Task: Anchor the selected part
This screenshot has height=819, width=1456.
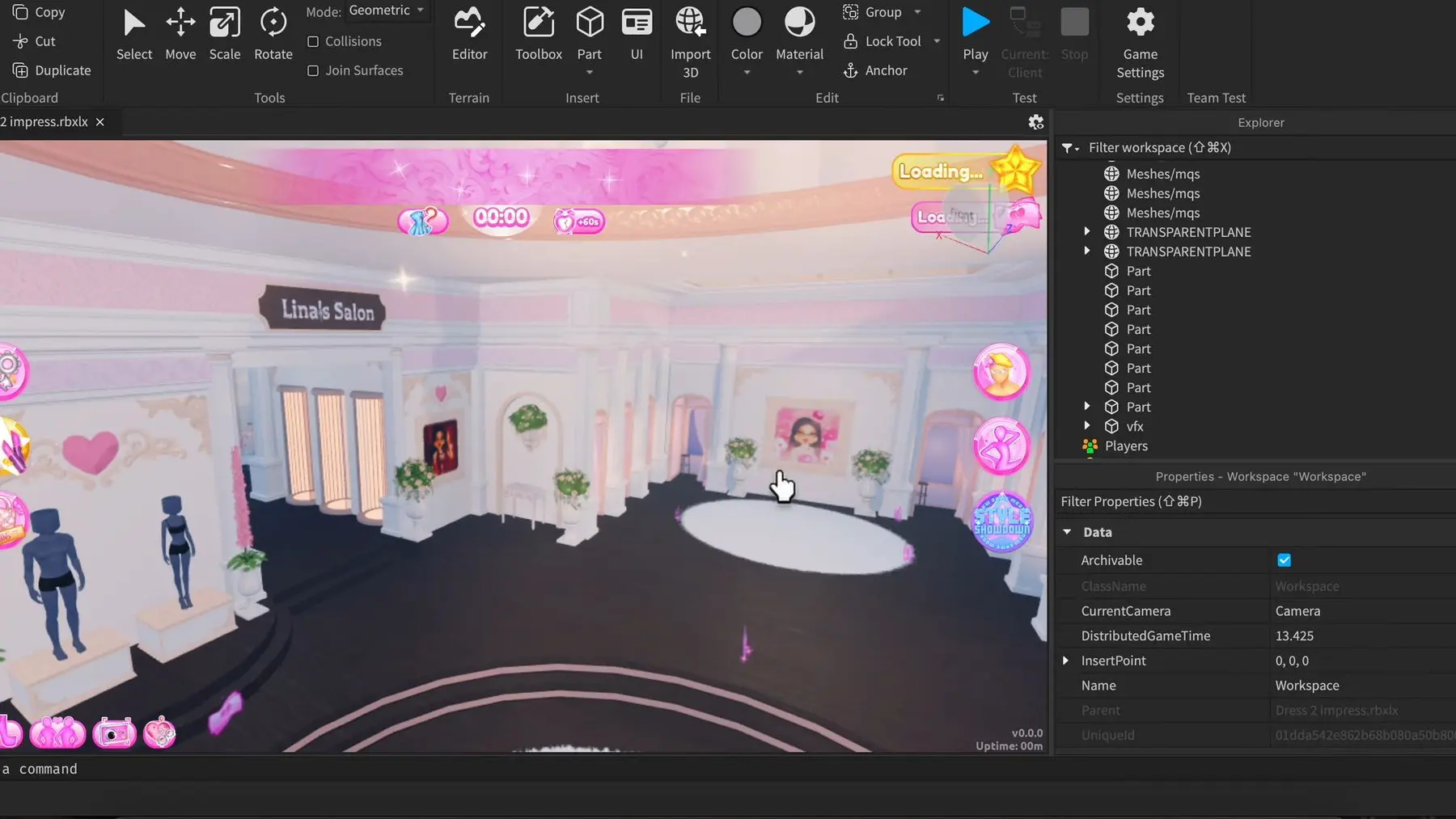Action: (x=875, y=70)
